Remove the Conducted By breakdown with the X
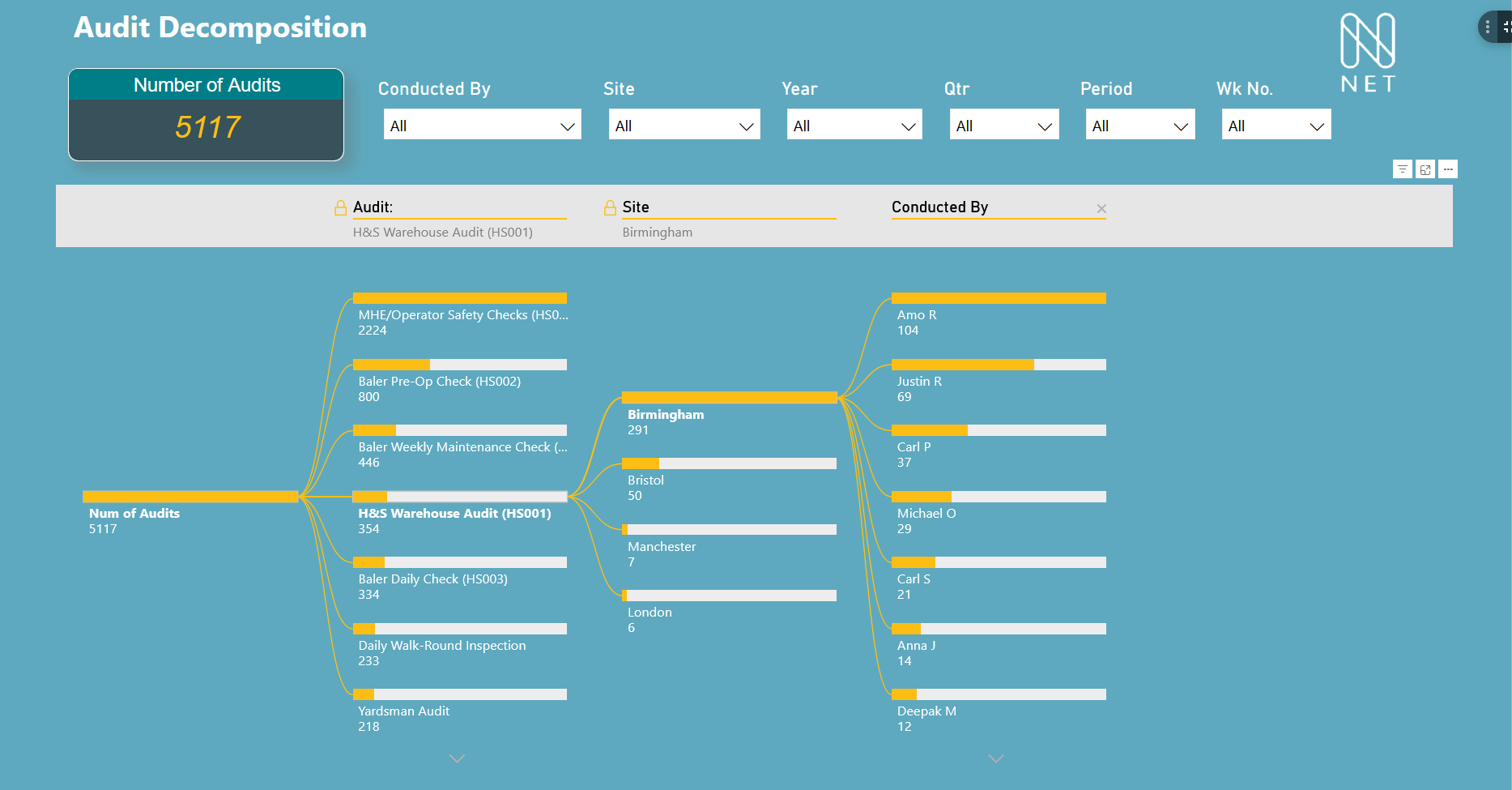Screen dimensions: 1512x790 [1101, 208]
